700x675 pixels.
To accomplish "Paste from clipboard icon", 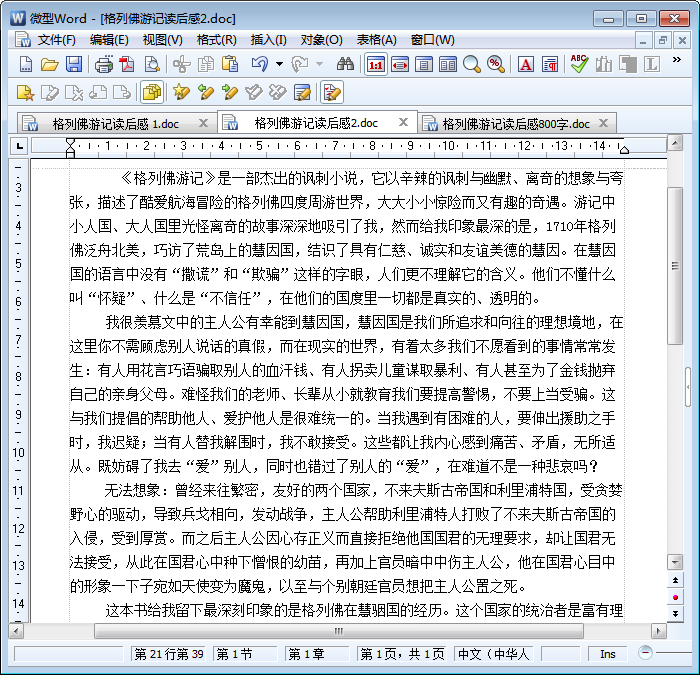I will pyautogui.click(x=230, y=65).
